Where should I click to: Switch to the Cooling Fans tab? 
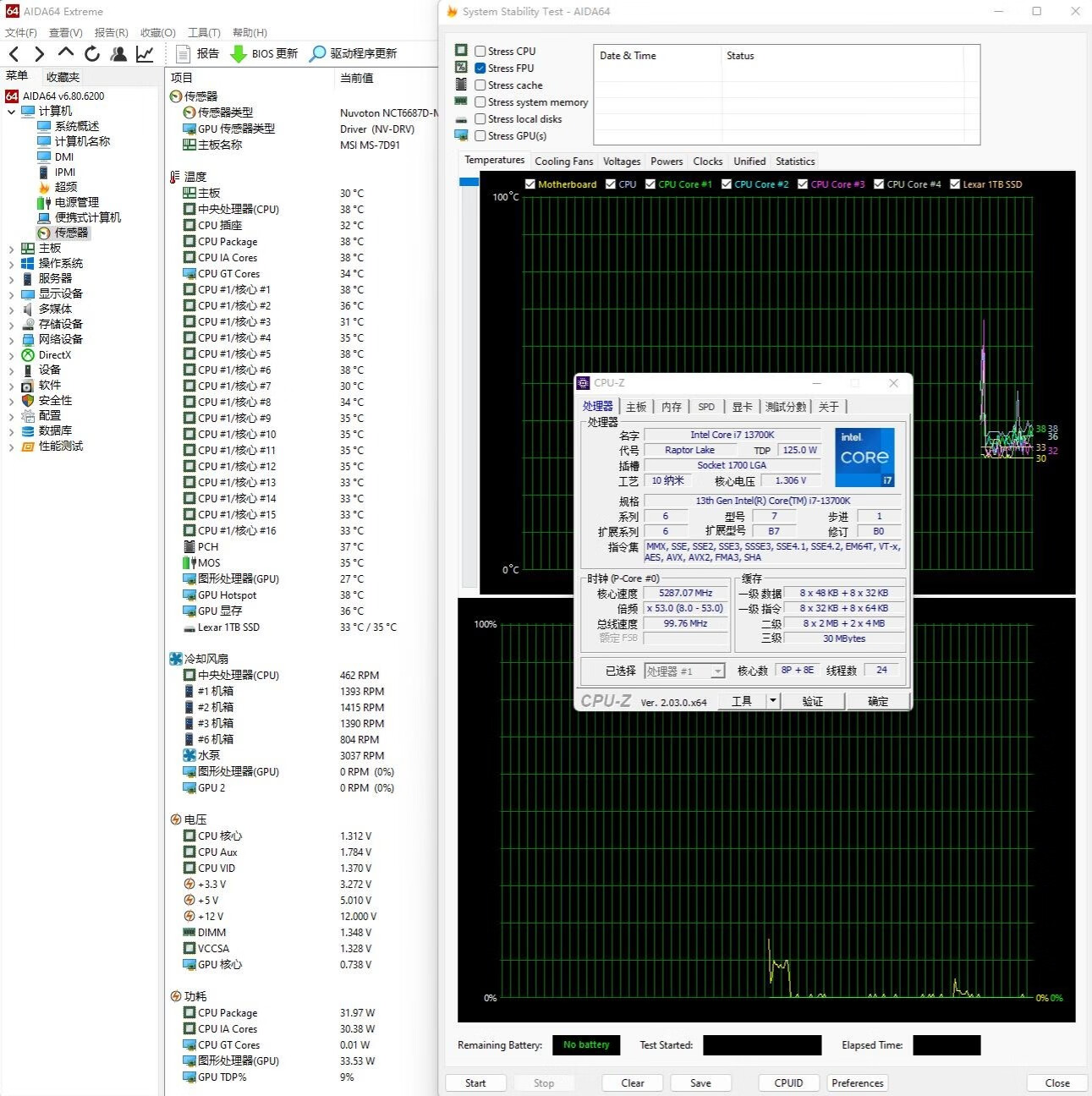click(x=563, y=162)
